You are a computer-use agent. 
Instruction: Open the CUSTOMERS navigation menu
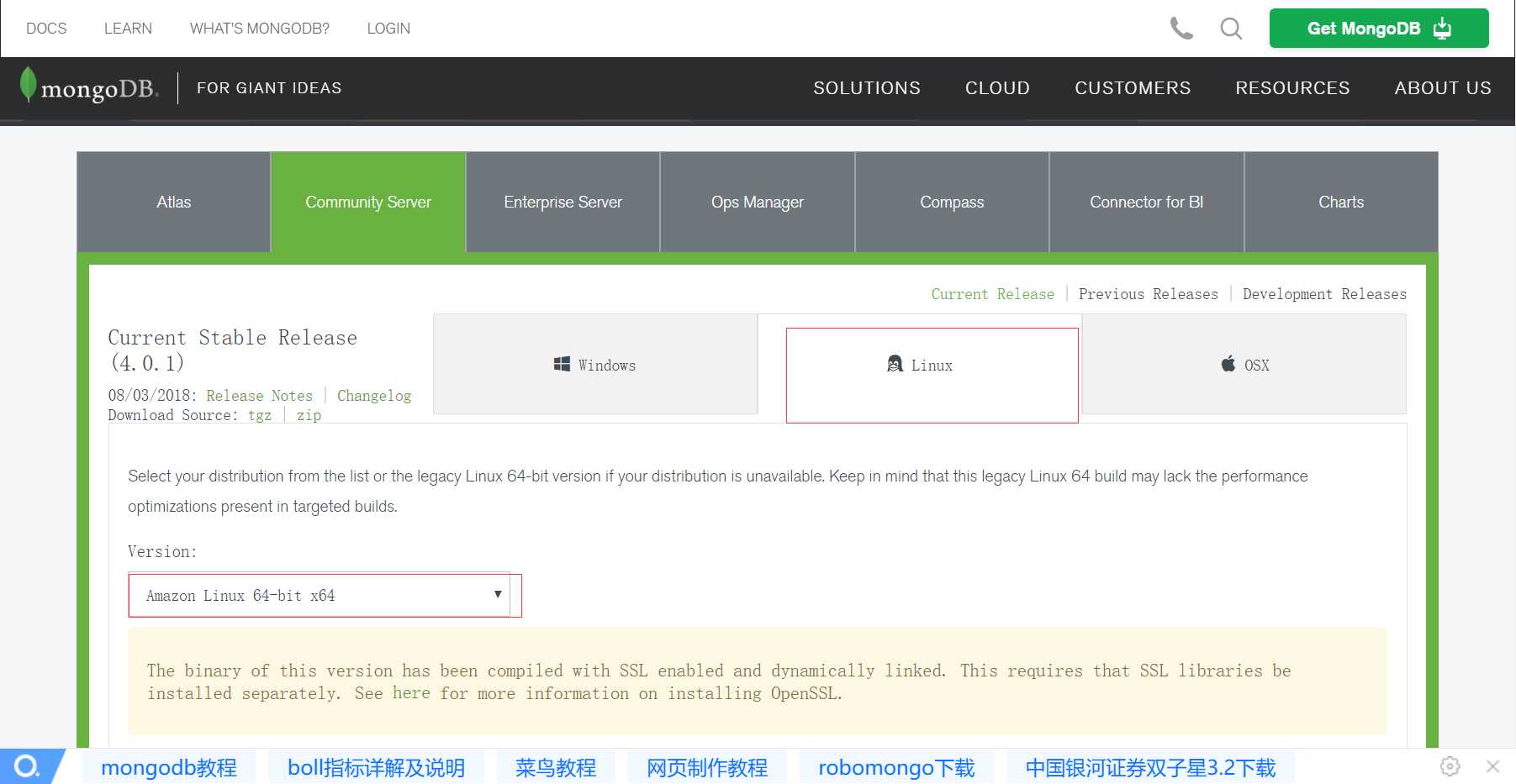(1133, 88)
